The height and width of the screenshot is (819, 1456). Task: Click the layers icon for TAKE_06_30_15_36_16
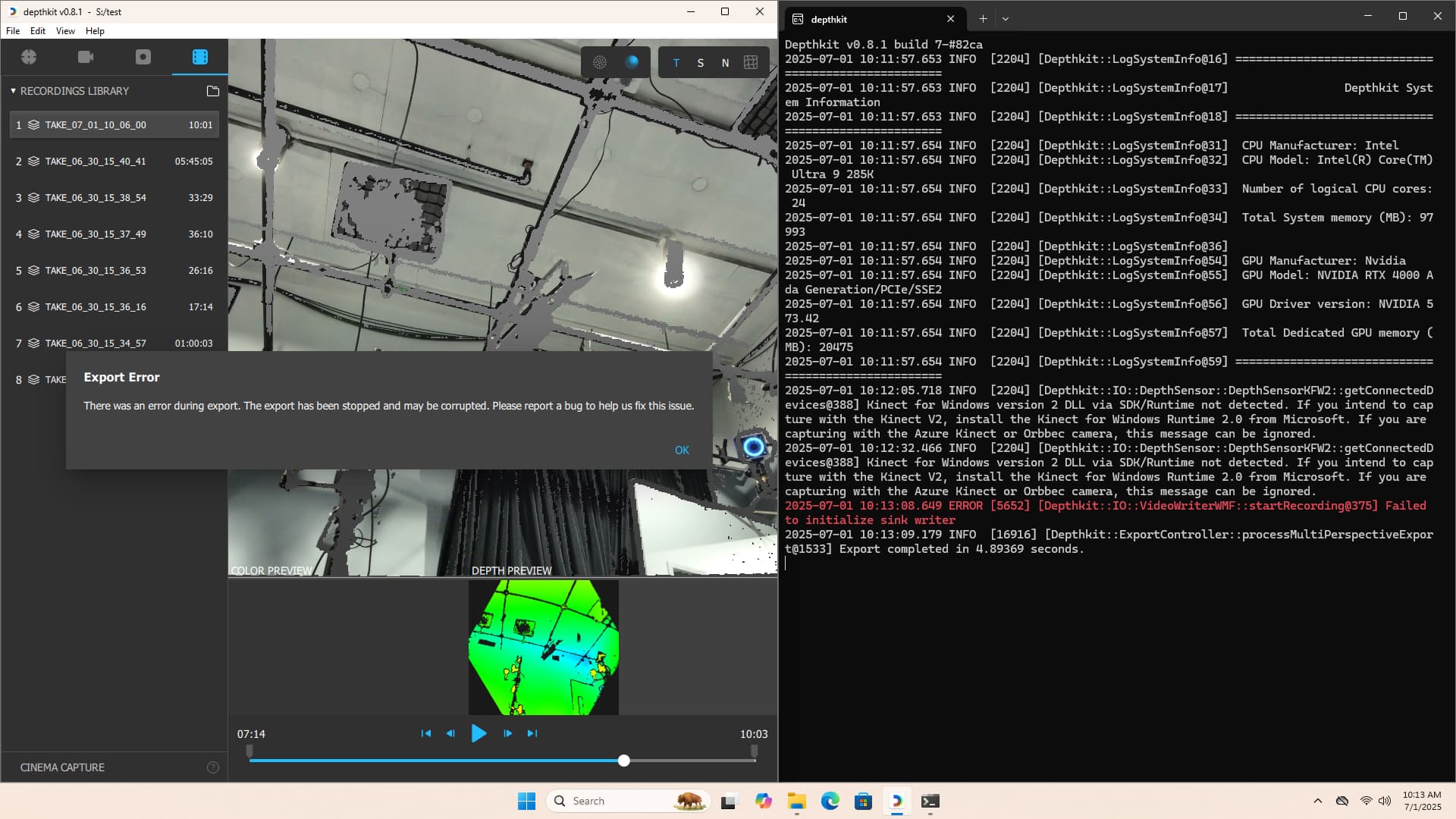[33, 307]
